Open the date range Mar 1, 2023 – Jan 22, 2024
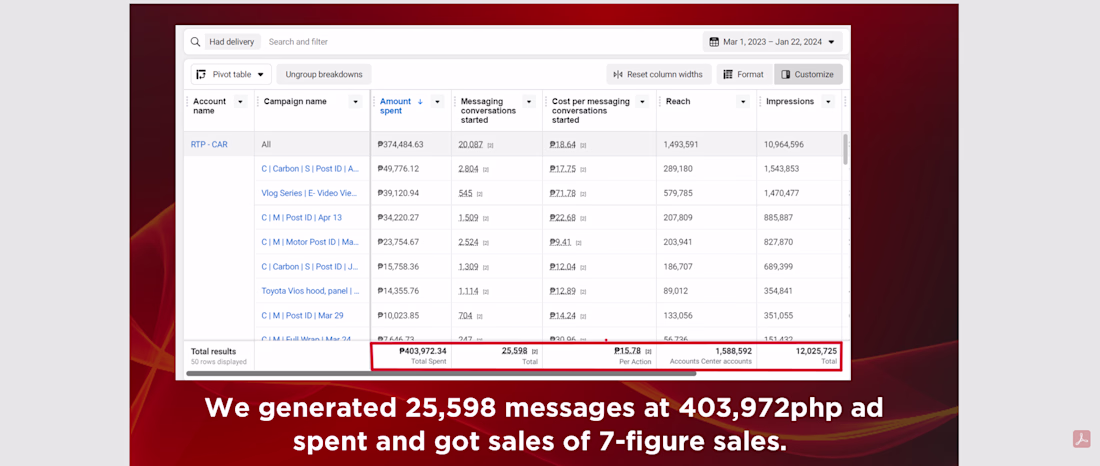The width and height of the screenshot is (1100, 466). click(x=772, y=42)
